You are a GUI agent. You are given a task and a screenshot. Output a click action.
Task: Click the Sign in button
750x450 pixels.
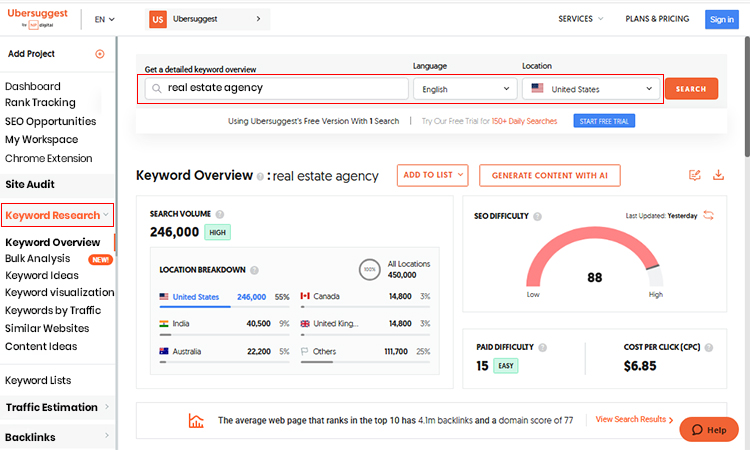point(721,20)
